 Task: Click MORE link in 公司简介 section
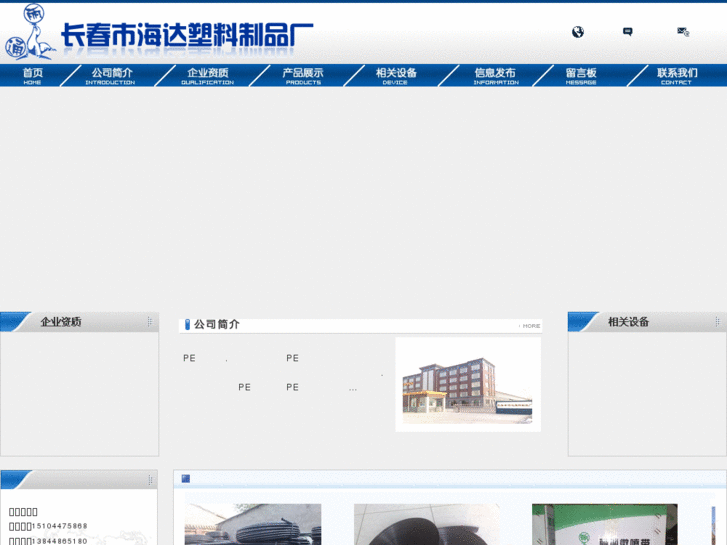coord(529,326)
